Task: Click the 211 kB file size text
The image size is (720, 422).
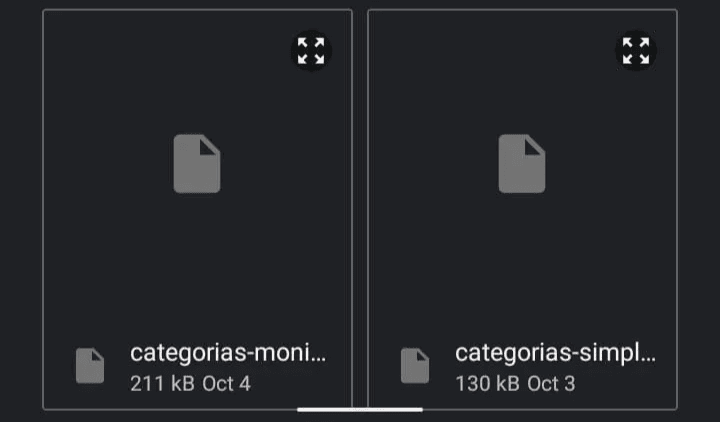Action: [162, 383]
